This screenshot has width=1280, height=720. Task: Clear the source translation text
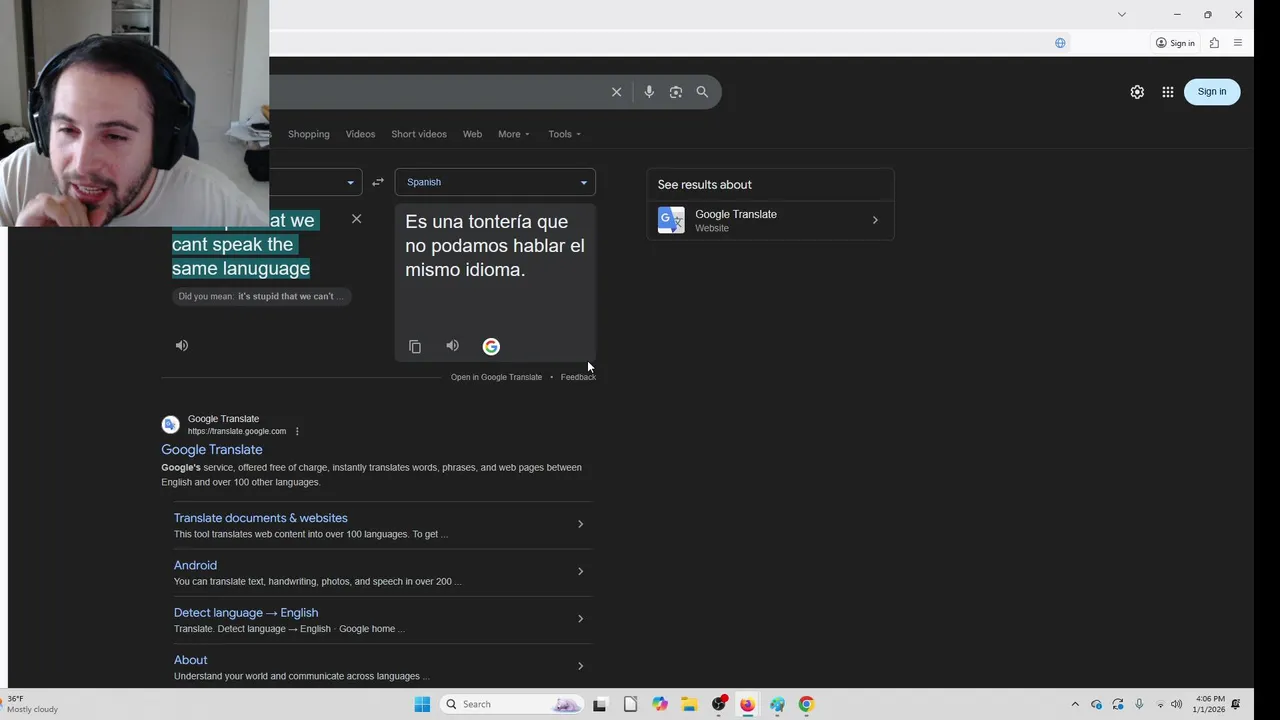(x=356, y=219)
